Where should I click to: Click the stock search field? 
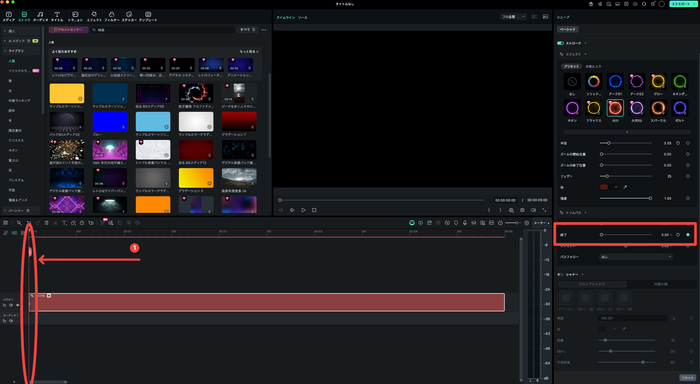[163, 30]
